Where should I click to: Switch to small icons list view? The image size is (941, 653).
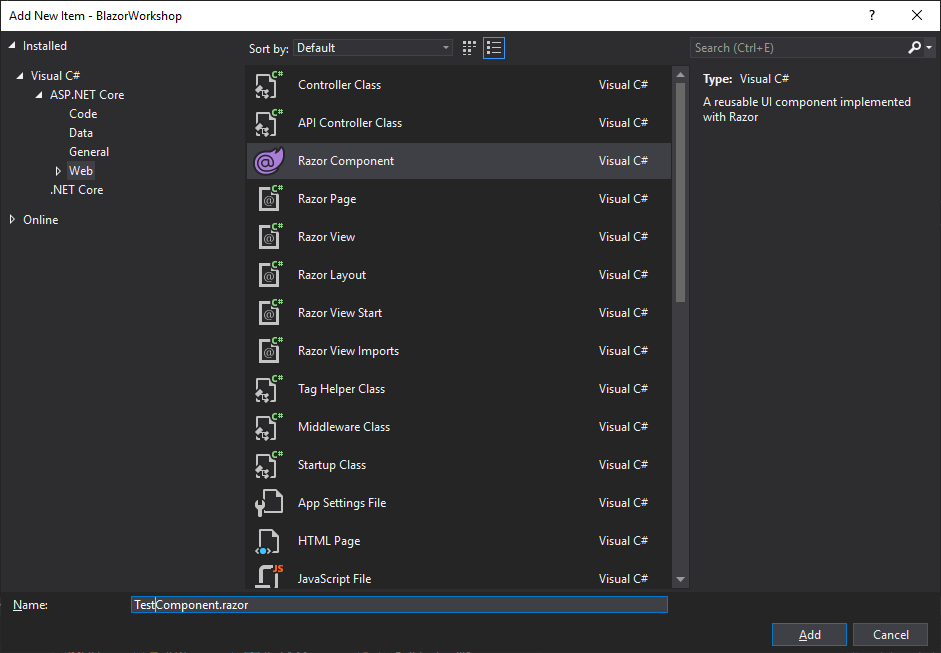point(494,48)
